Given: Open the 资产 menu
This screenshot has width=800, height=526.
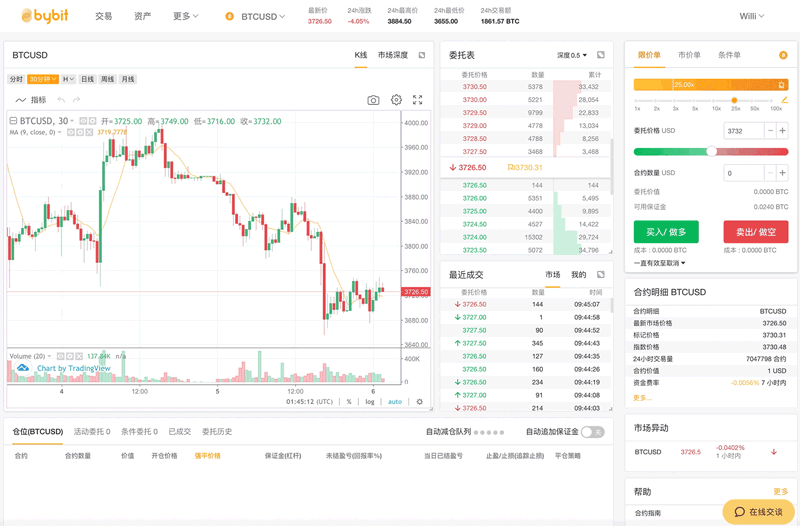Looking at the screenshot, I should [x=142, y=16].
